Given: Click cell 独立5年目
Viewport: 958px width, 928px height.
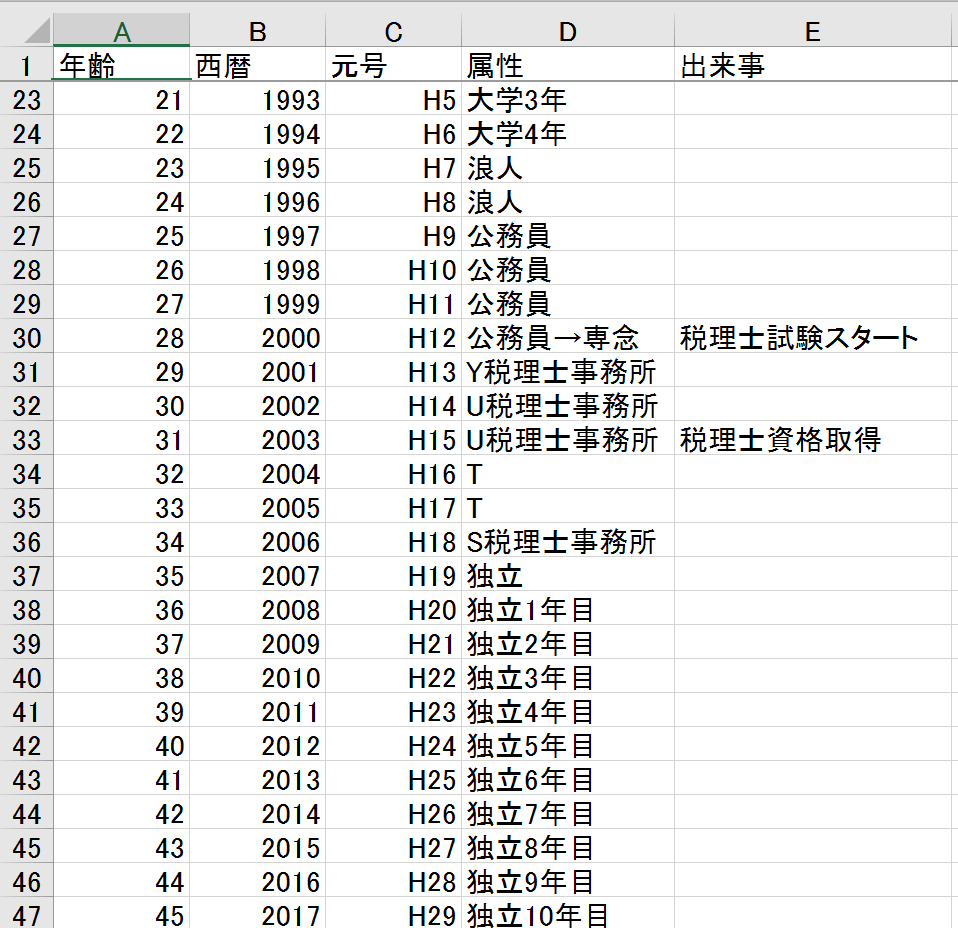Looking at the screenshot, I should point(568,745).
